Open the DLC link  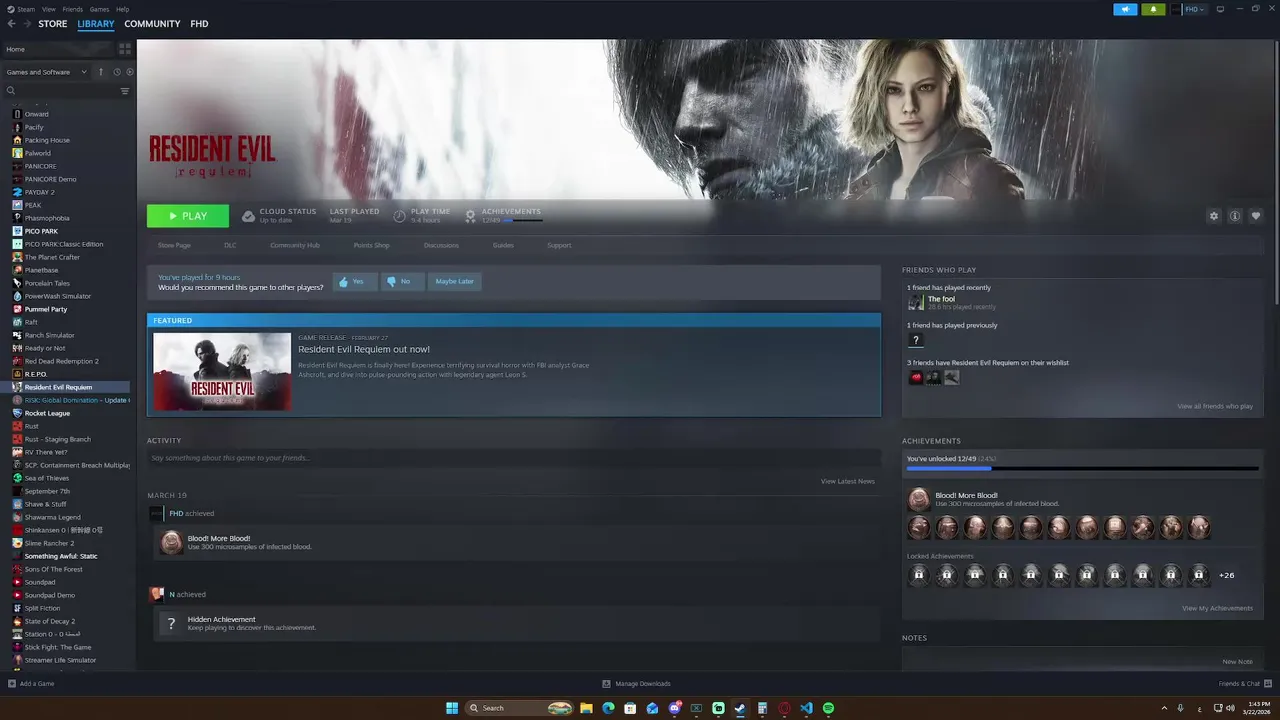(x=230, y=245)
